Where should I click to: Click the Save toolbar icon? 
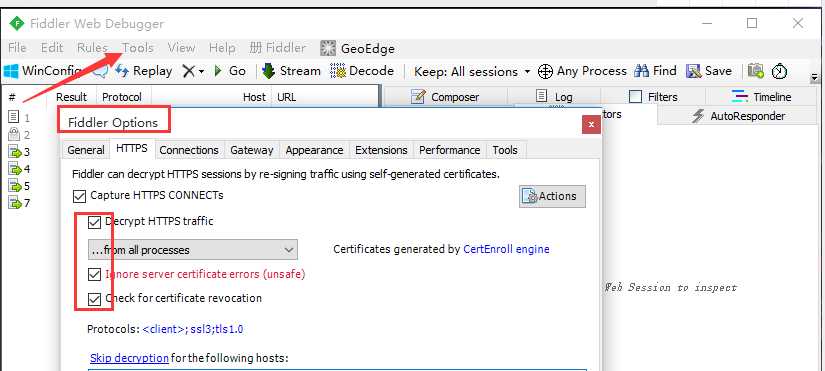click(x=693, y=71)
